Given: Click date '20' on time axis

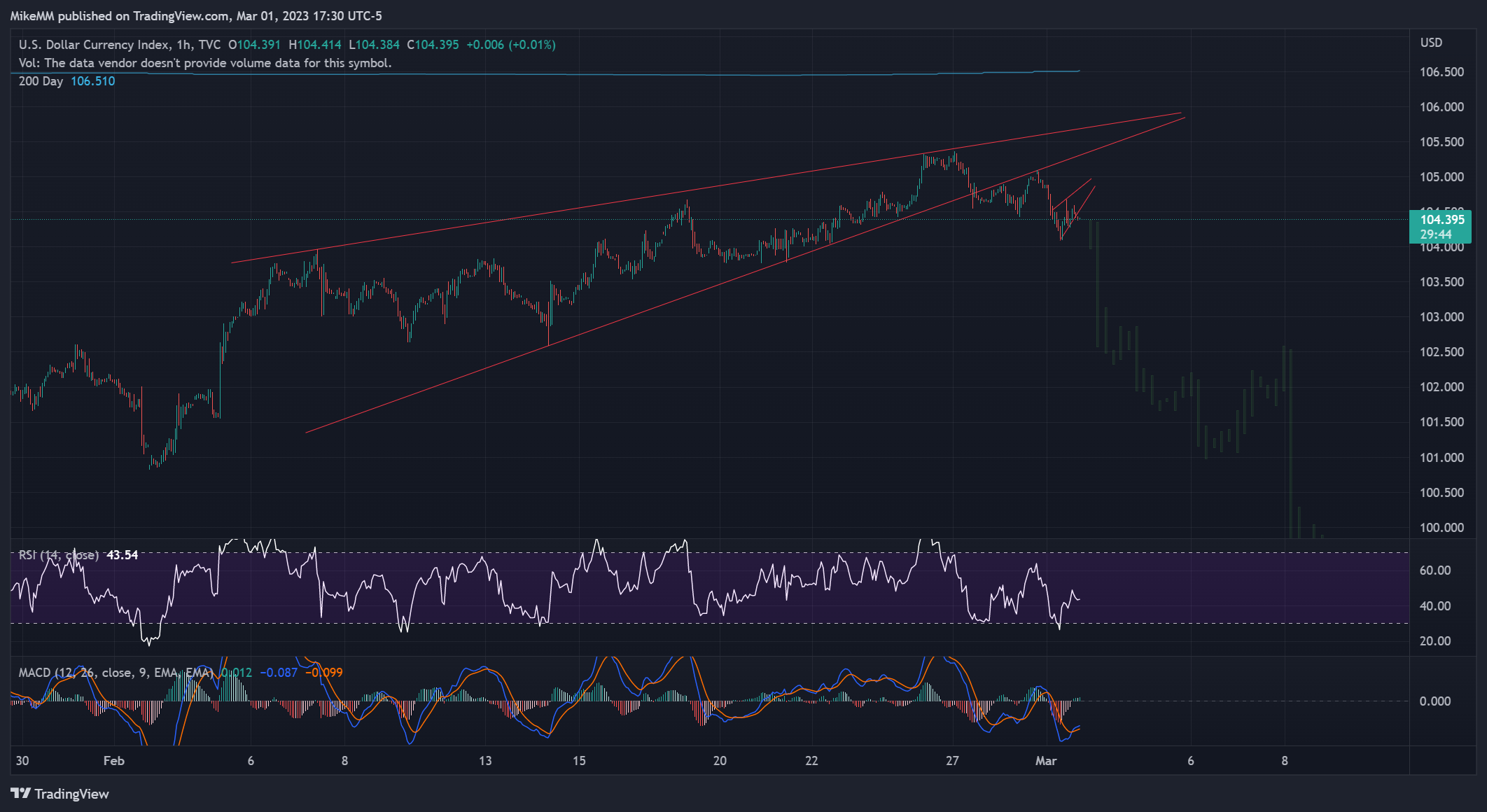Looking at the screenshot, I should click(720, 761).
